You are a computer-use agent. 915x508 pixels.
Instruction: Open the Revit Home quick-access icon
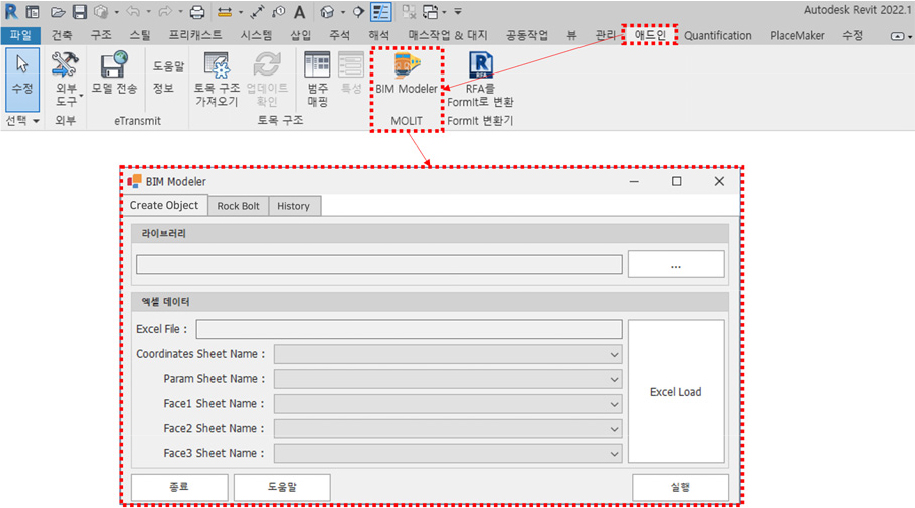coord(33,12)
